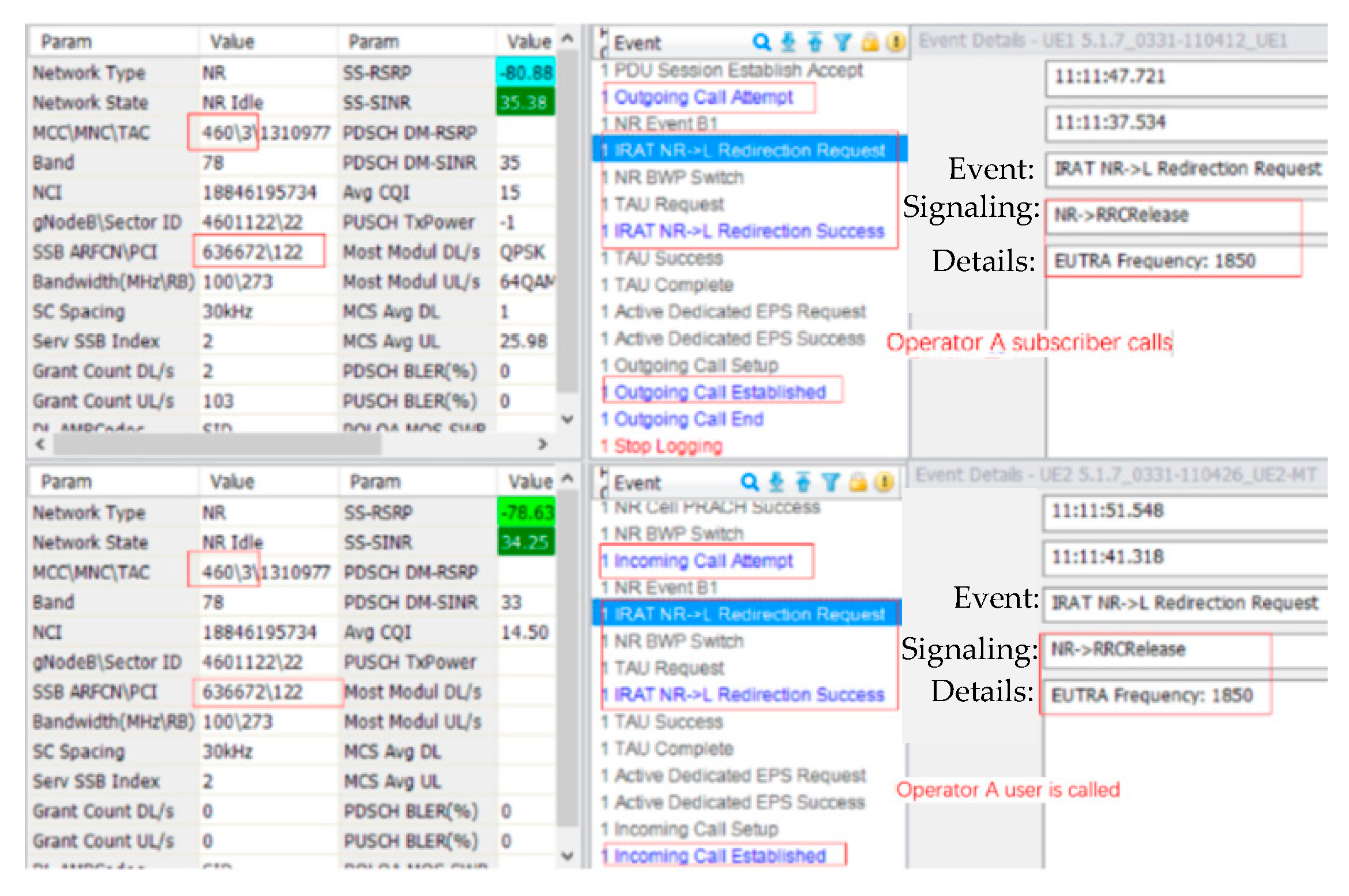Open the filter funnel in UE2 Event toolbar
1349x896 pixels.
[830, 482]
